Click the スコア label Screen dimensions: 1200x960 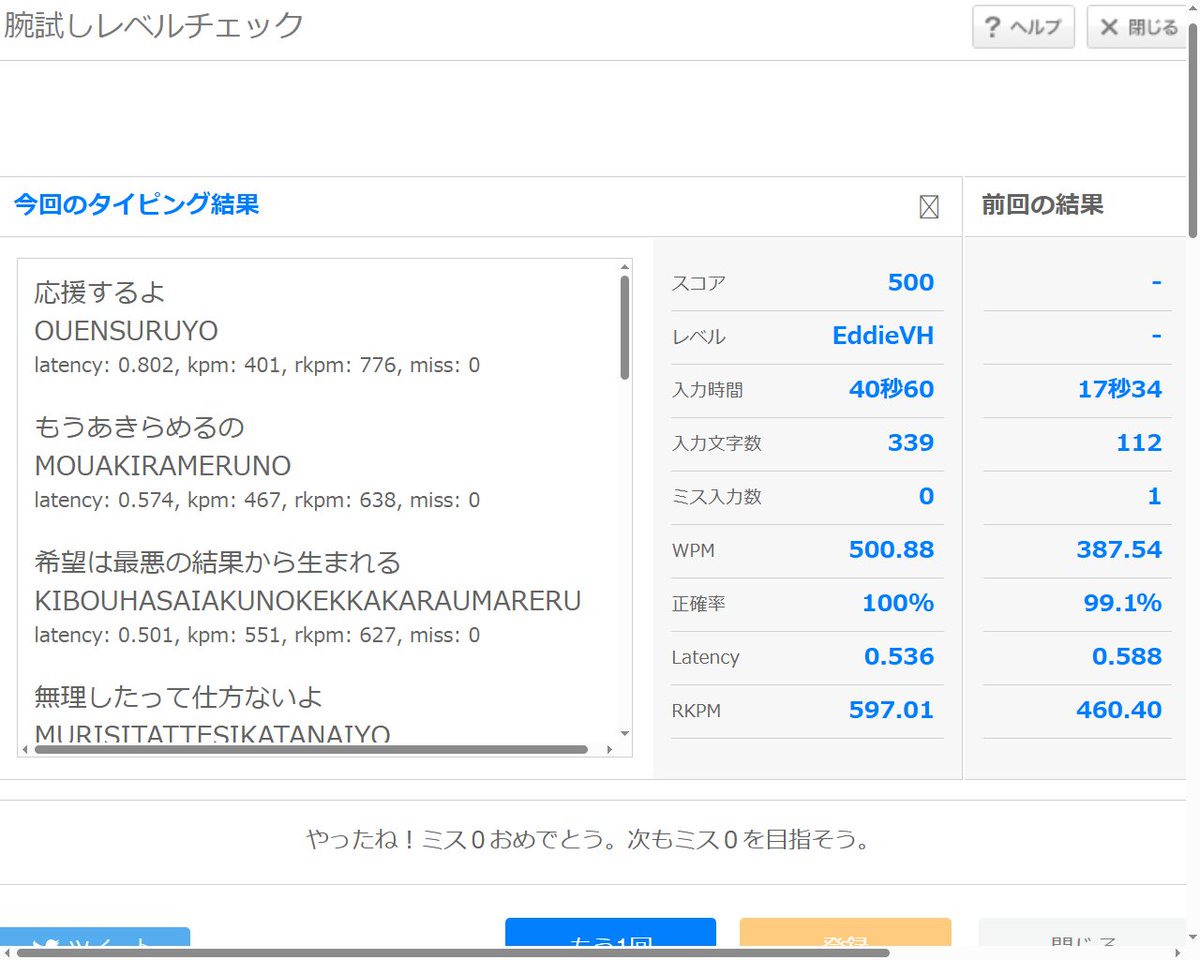point(698,283)
